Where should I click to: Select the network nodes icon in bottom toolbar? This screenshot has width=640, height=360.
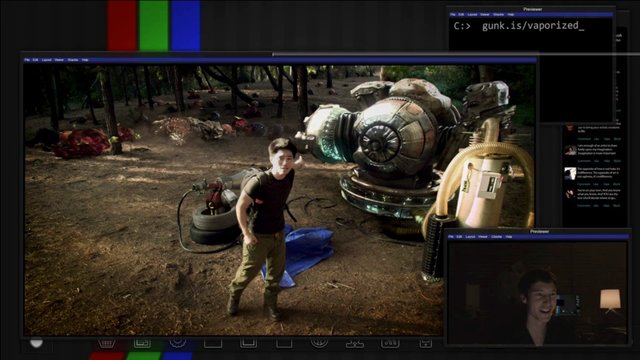pos(355,344)
